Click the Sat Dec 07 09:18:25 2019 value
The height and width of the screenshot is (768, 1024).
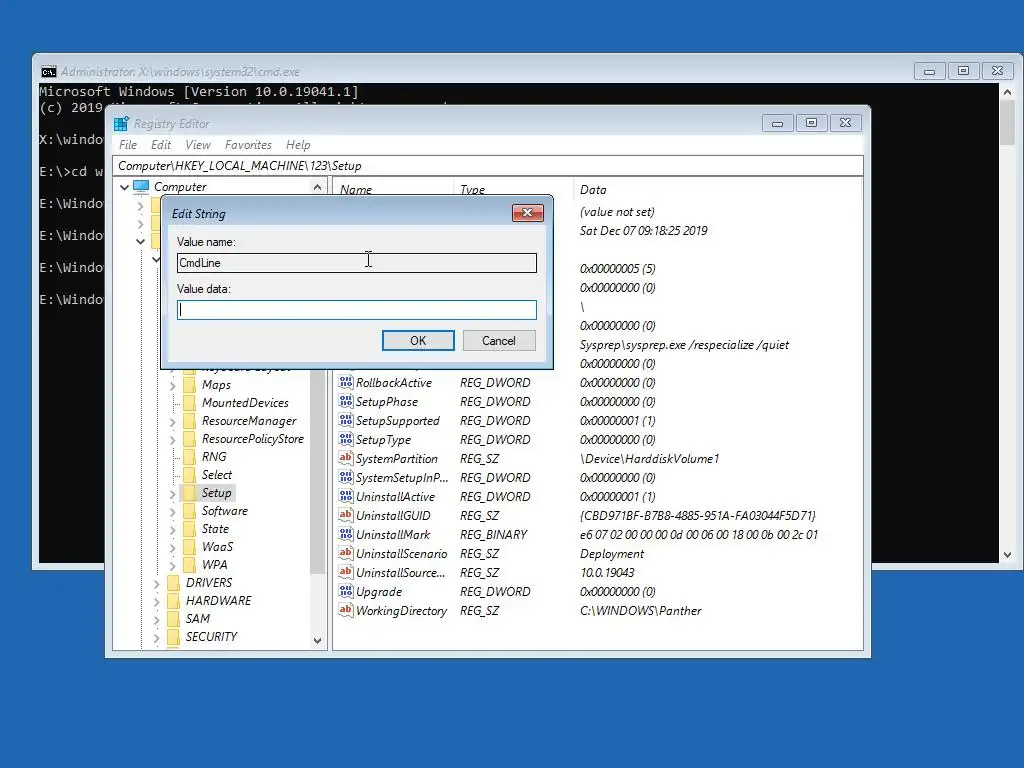[x=643, y=231]
